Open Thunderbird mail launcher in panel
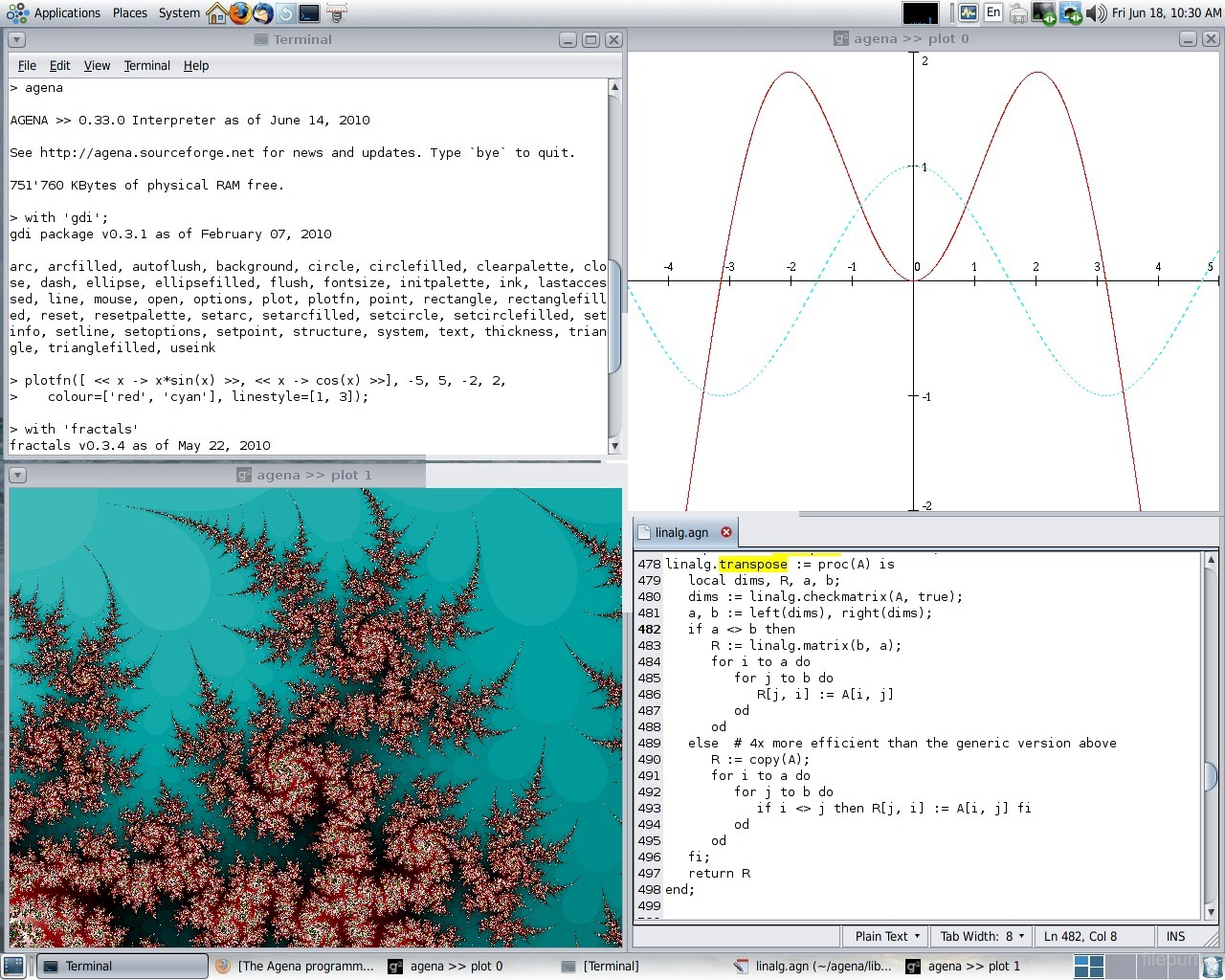1225x980 pixels. click(262, 13)
